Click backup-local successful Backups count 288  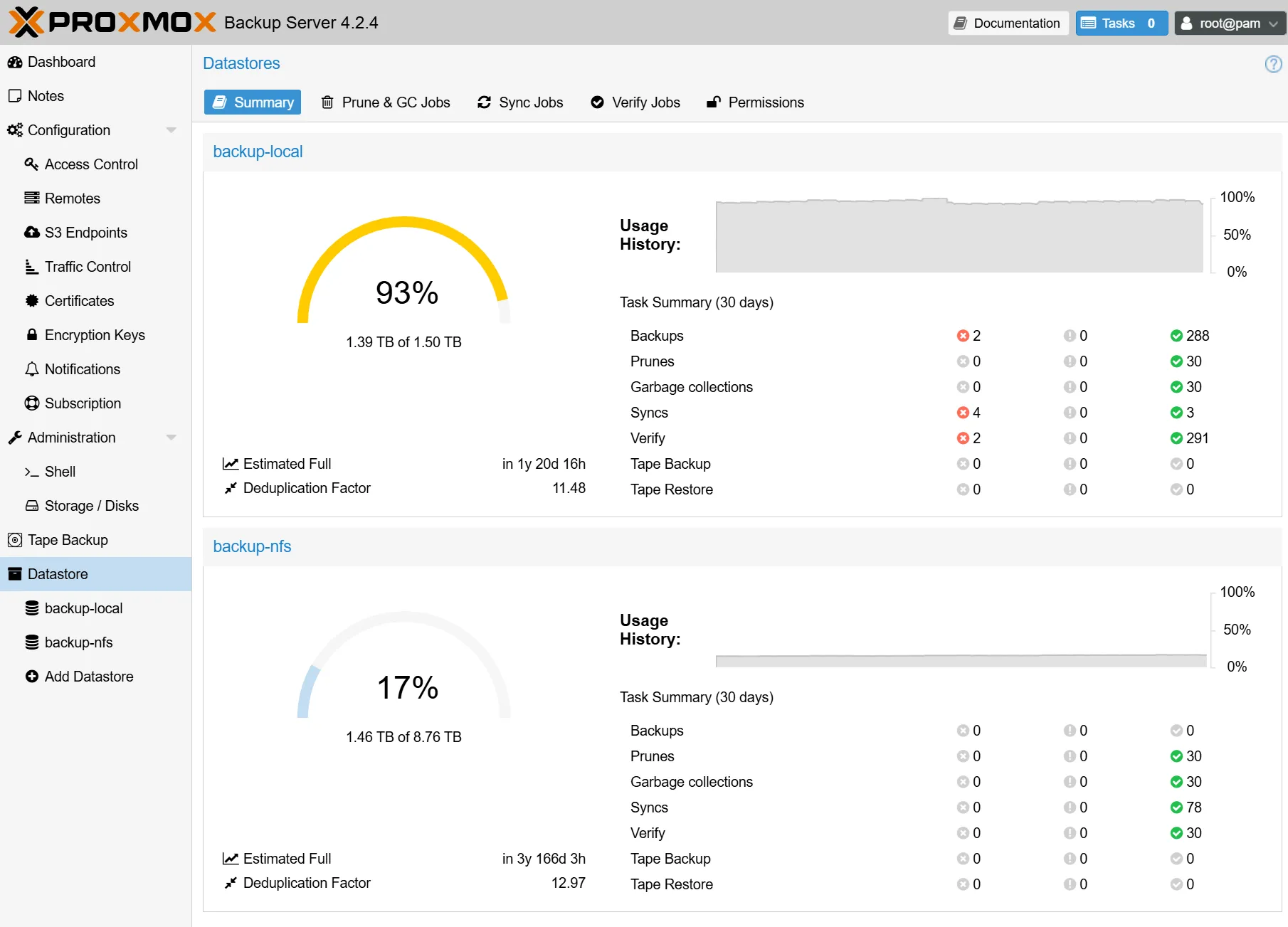pos(1190,336)
